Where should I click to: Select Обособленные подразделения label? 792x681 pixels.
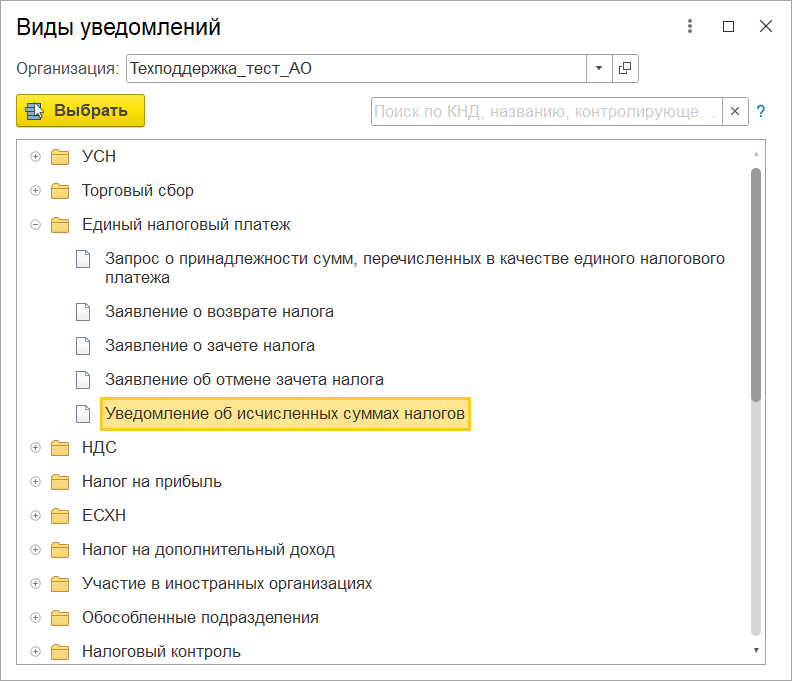201,617
